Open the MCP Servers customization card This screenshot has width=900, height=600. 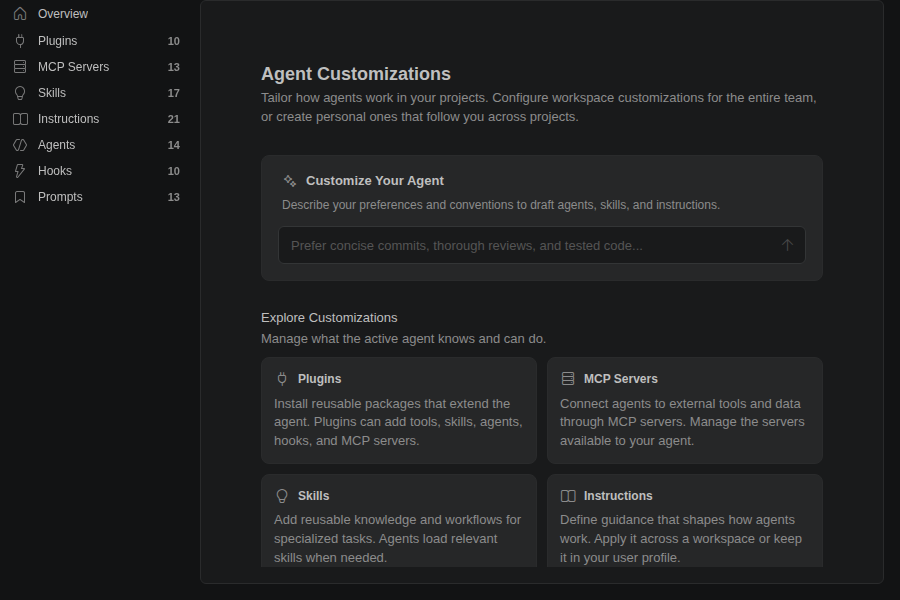[685, 411]
